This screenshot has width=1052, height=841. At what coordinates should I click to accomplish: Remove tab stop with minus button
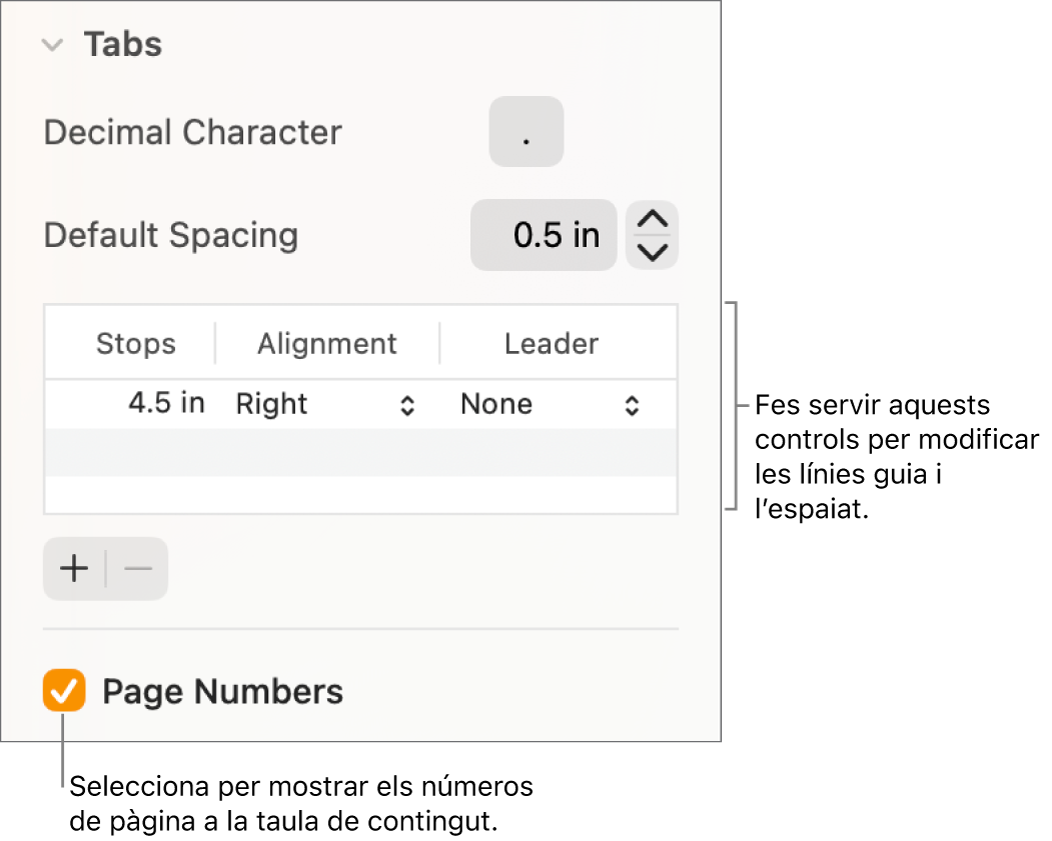(x=138, y=570)
